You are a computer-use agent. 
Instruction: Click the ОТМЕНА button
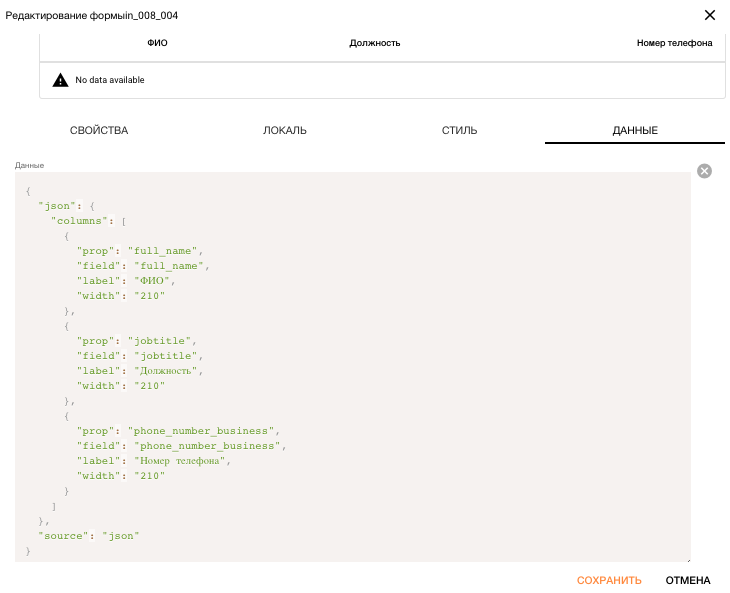(x=688, y=580)
